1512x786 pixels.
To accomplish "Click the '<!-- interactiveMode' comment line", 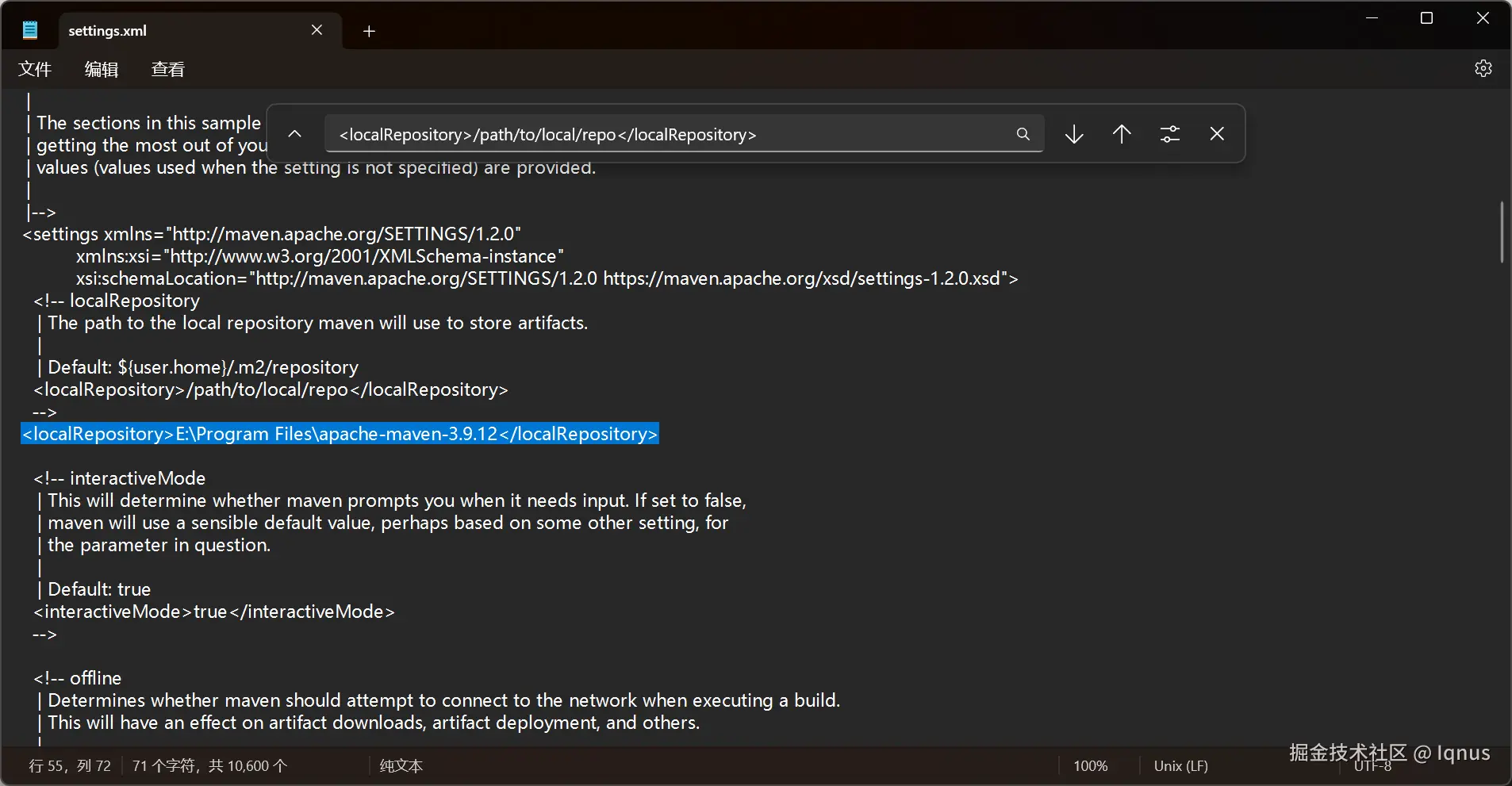I will tap(120, 478).
